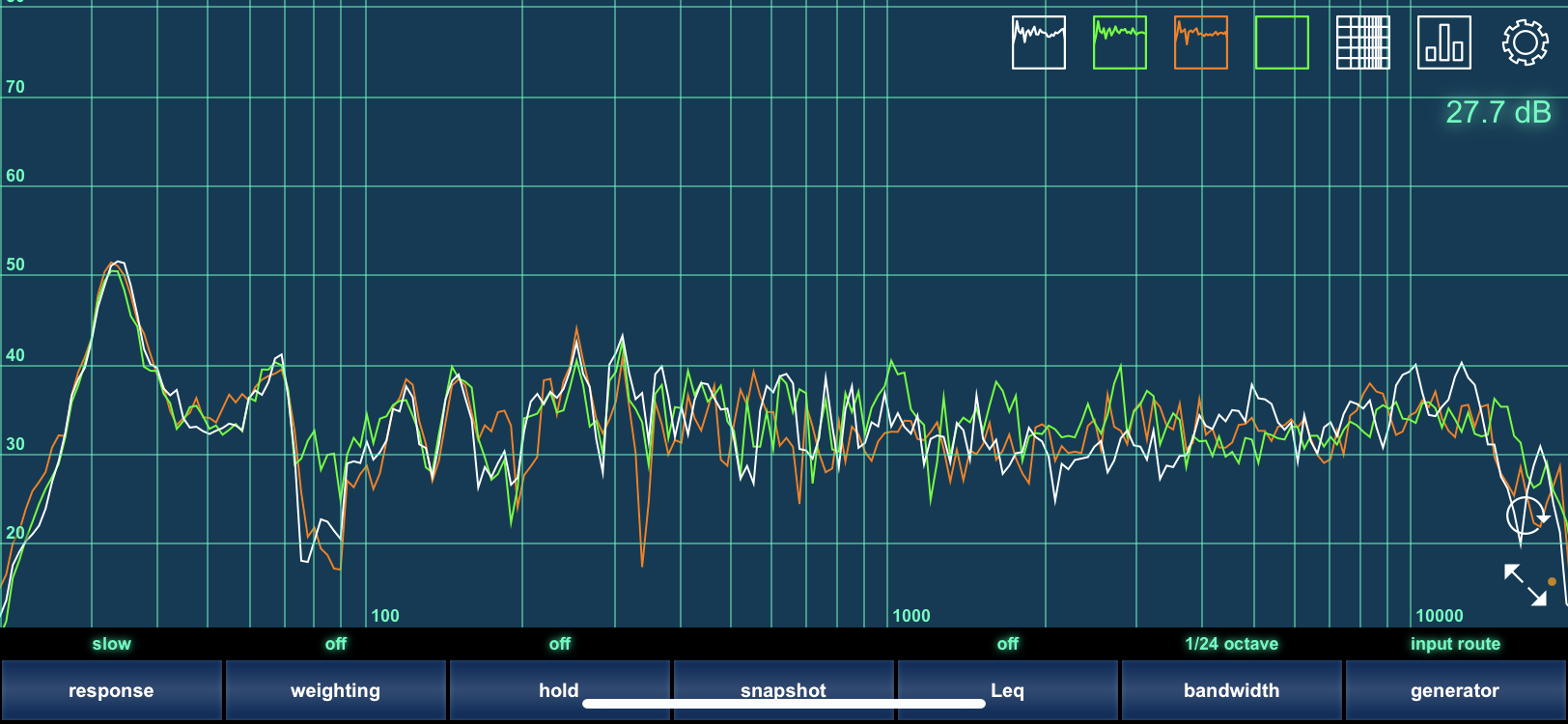Open the settings gear

click(1525, 42)
